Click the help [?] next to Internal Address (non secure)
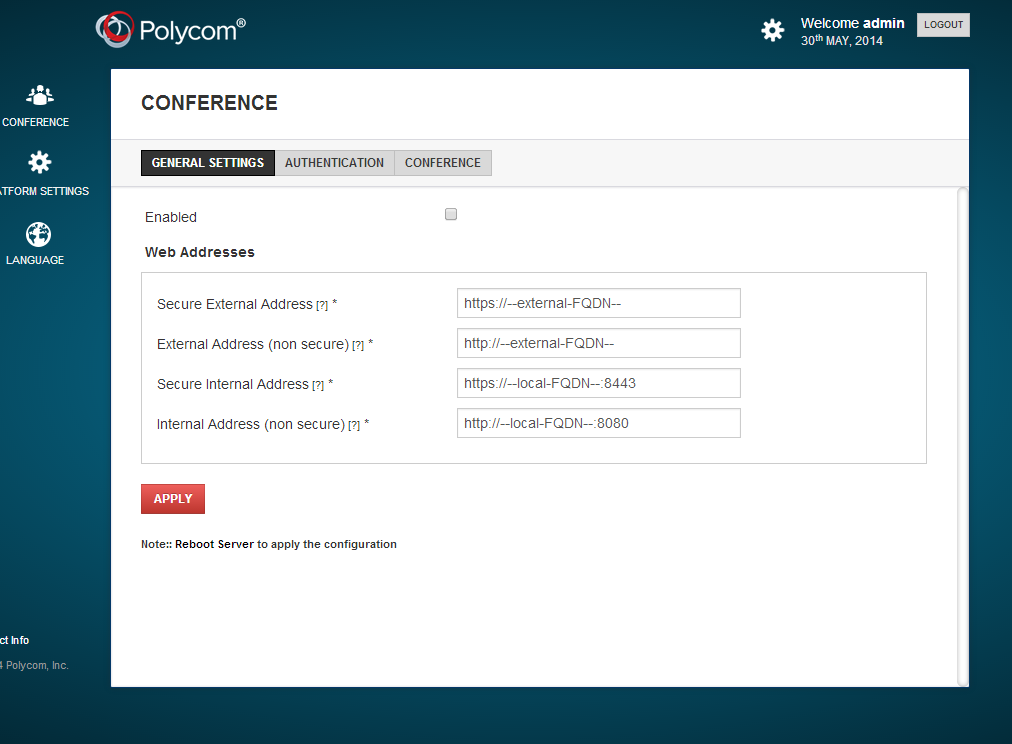 tap(354, 425)
